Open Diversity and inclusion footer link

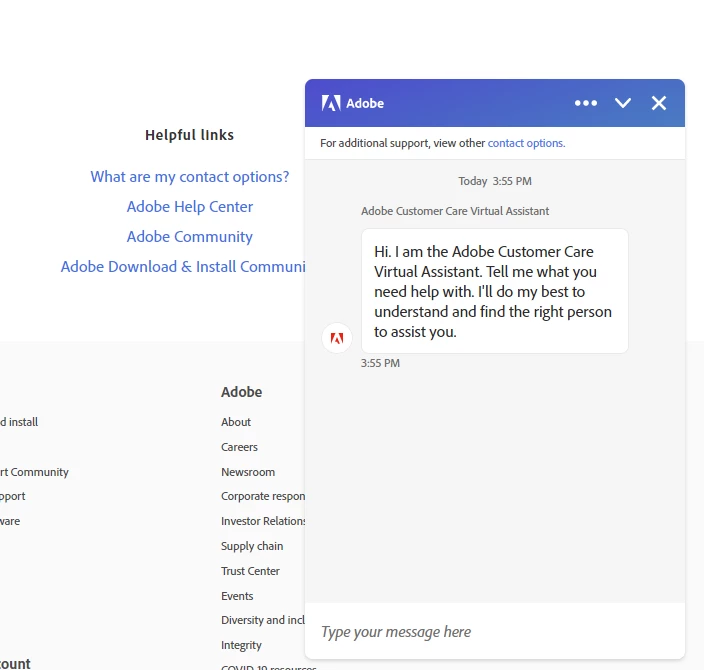click(263, 620)
